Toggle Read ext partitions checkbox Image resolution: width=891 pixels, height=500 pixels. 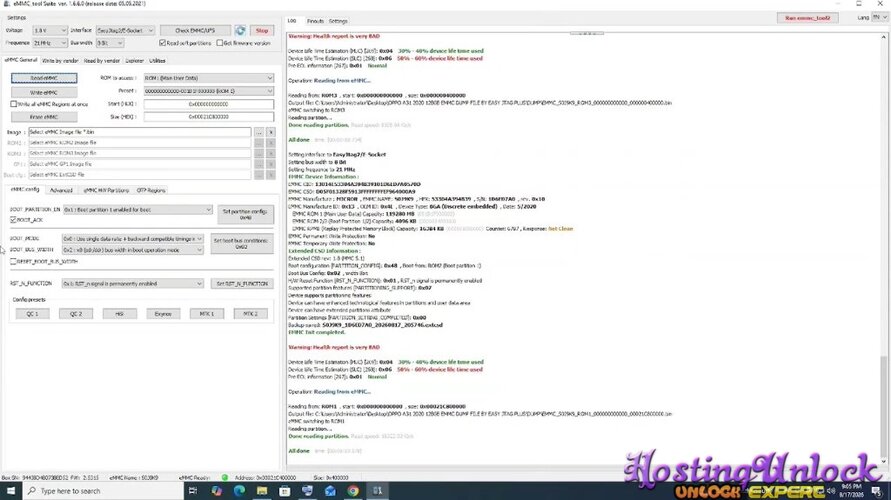click(x=163, y=43)
